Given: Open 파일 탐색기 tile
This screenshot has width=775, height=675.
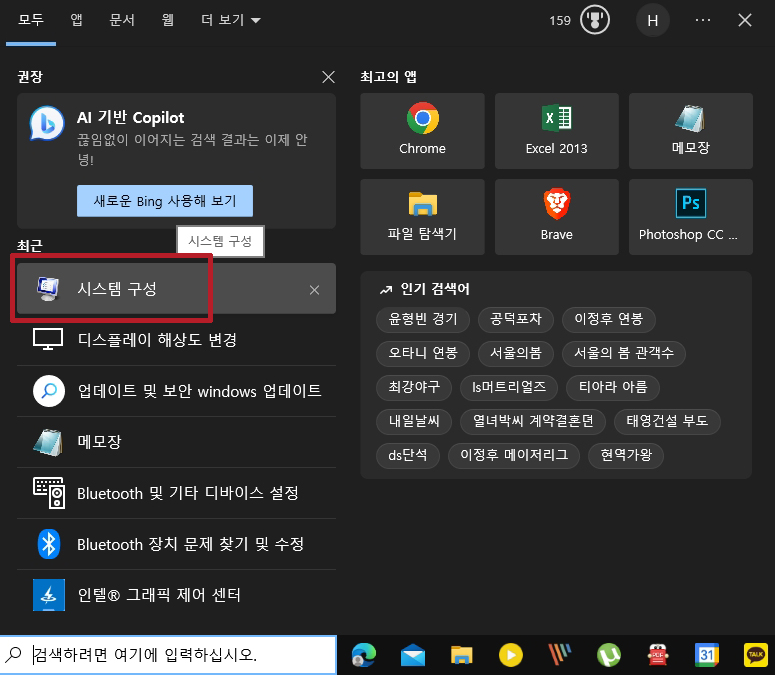Looking at the screenshot, I should 422,217.
